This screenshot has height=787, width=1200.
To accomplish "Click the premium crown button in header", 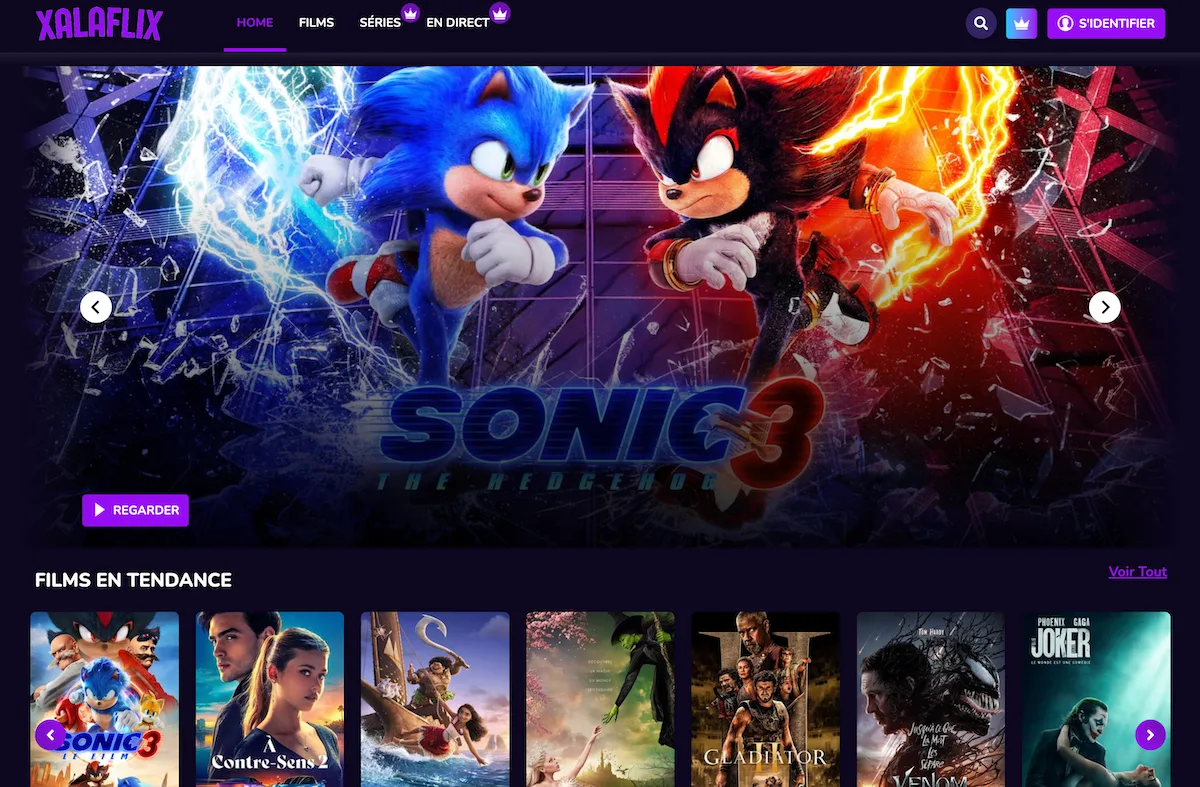I will point(1021,23).
